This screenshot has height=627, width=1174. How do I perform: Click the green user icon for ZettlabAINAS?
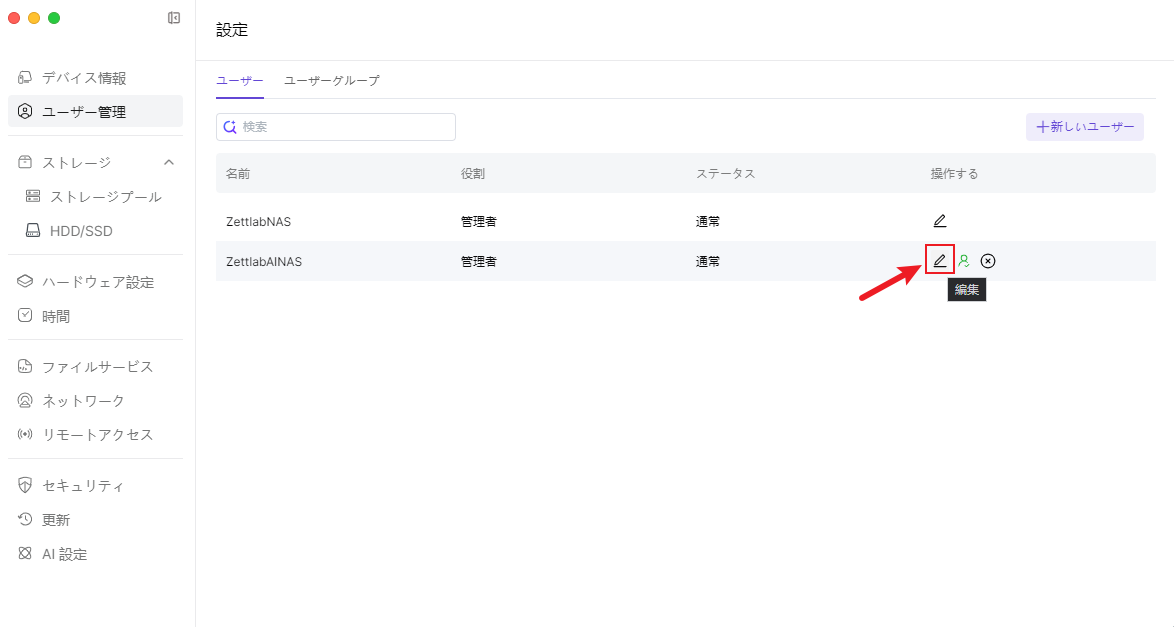click(x=964, y=261)
